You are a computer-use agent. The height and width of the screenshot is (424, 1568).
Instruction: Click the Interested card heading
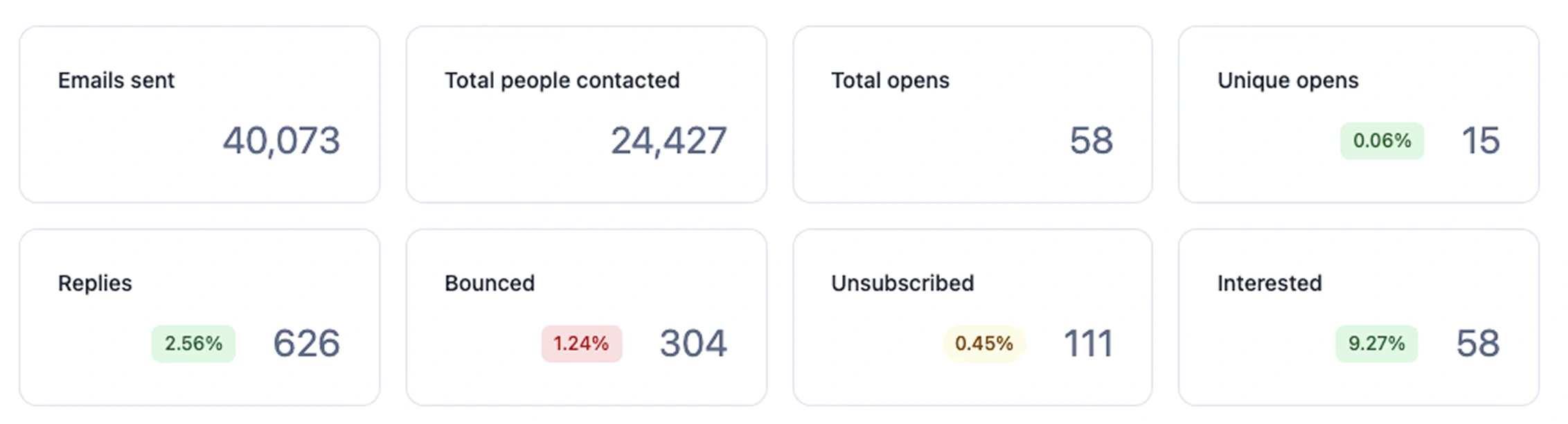[1269, 283]
